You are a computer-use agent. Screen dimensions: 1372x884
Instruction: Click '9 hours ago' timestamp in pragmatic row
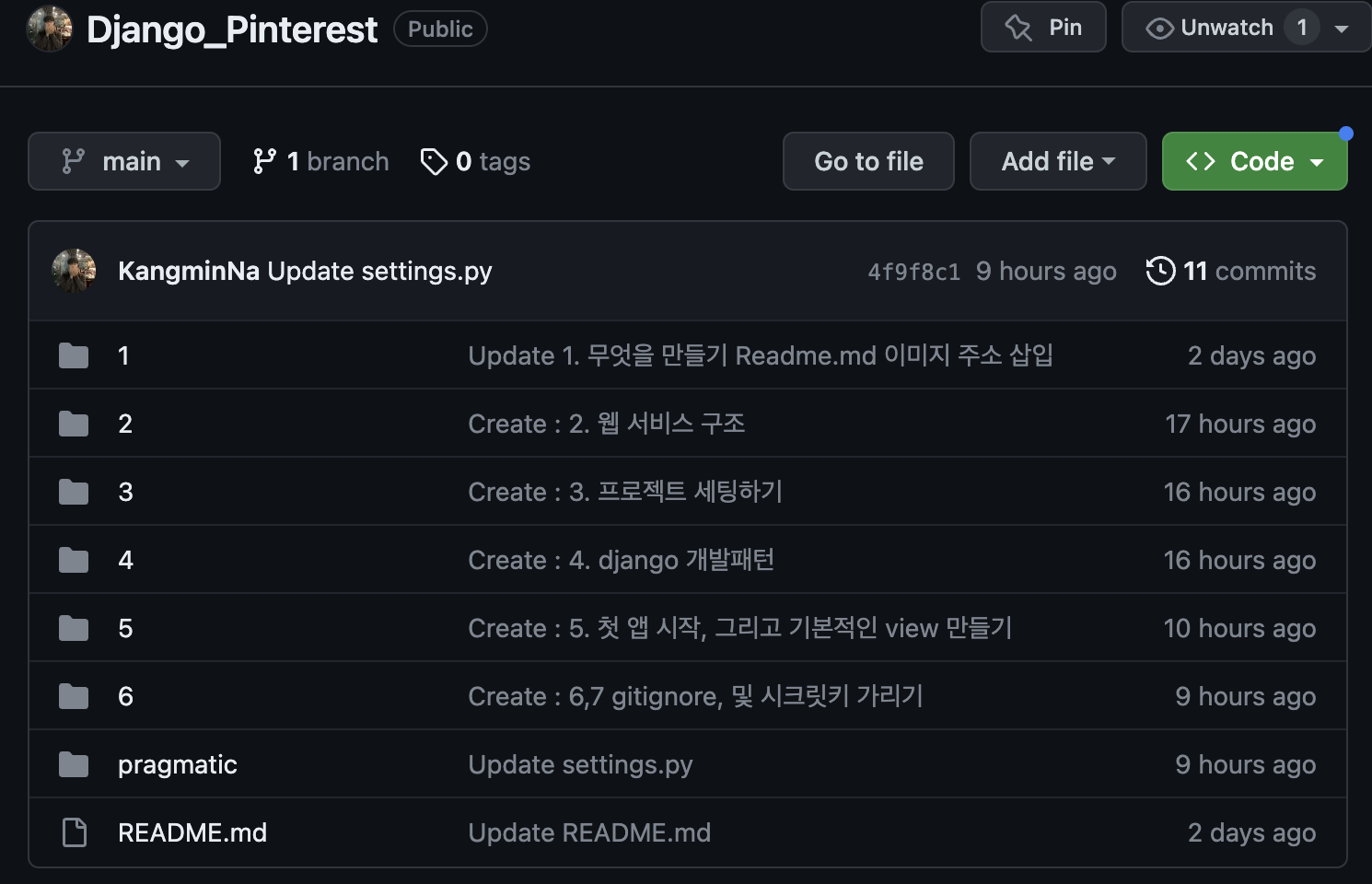coord(1246,764)
